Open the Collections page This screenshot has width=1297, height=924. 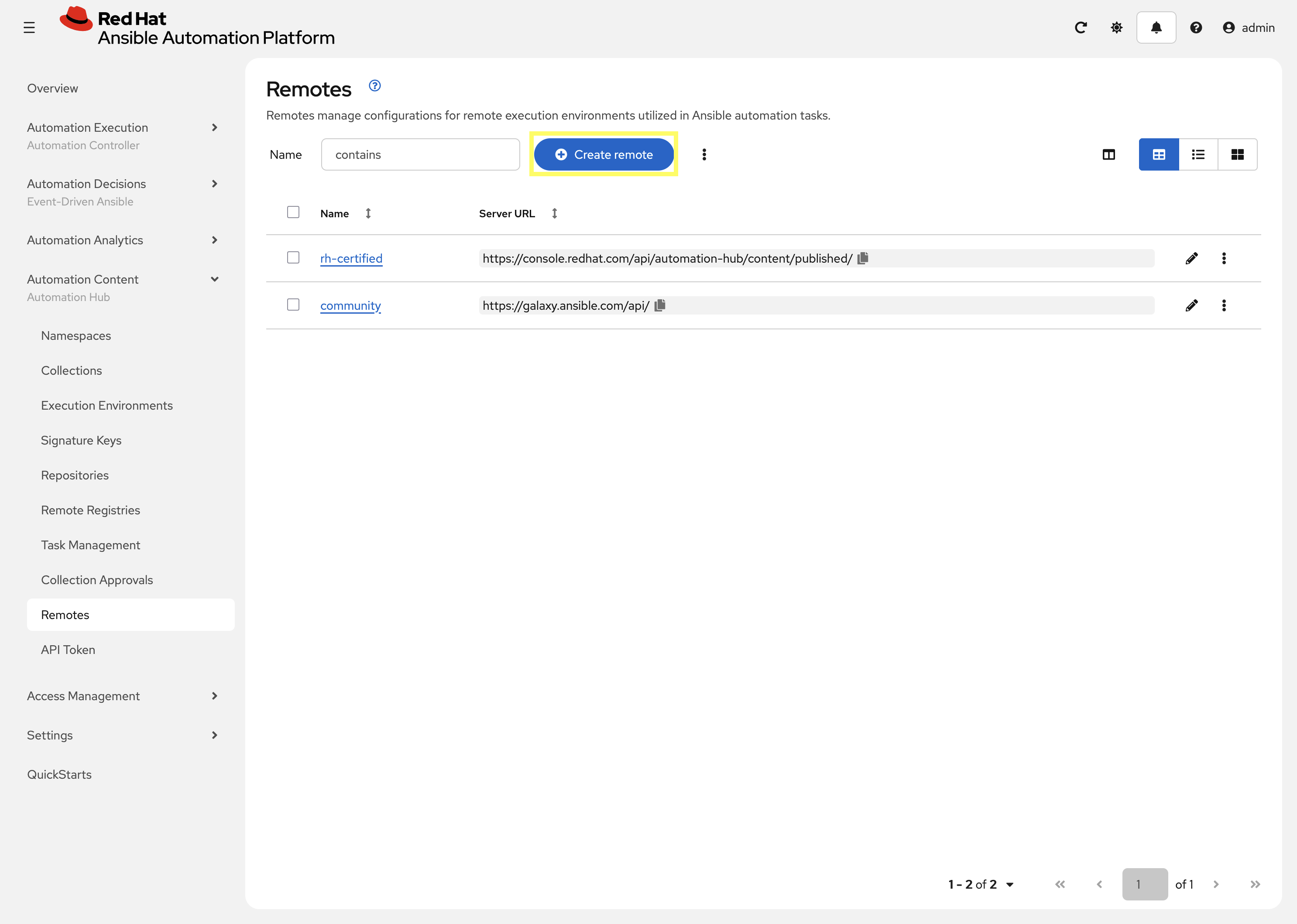[71, 370]
